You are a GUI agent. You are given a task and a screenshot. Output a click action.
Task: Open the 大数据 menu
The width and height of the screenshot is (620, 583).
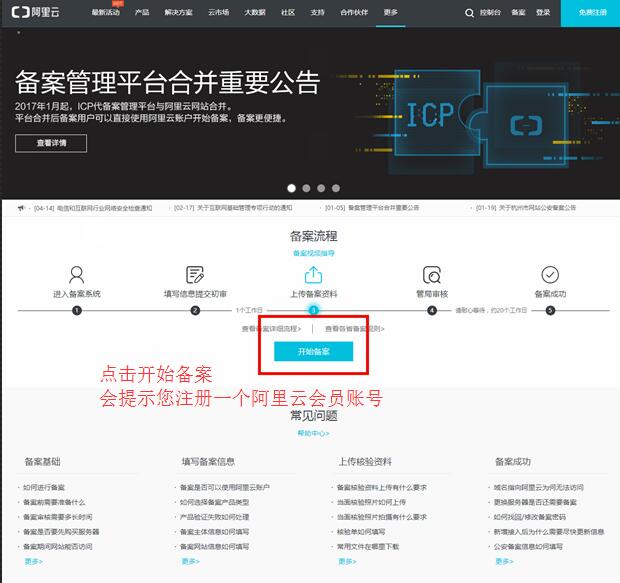[255, 13]
